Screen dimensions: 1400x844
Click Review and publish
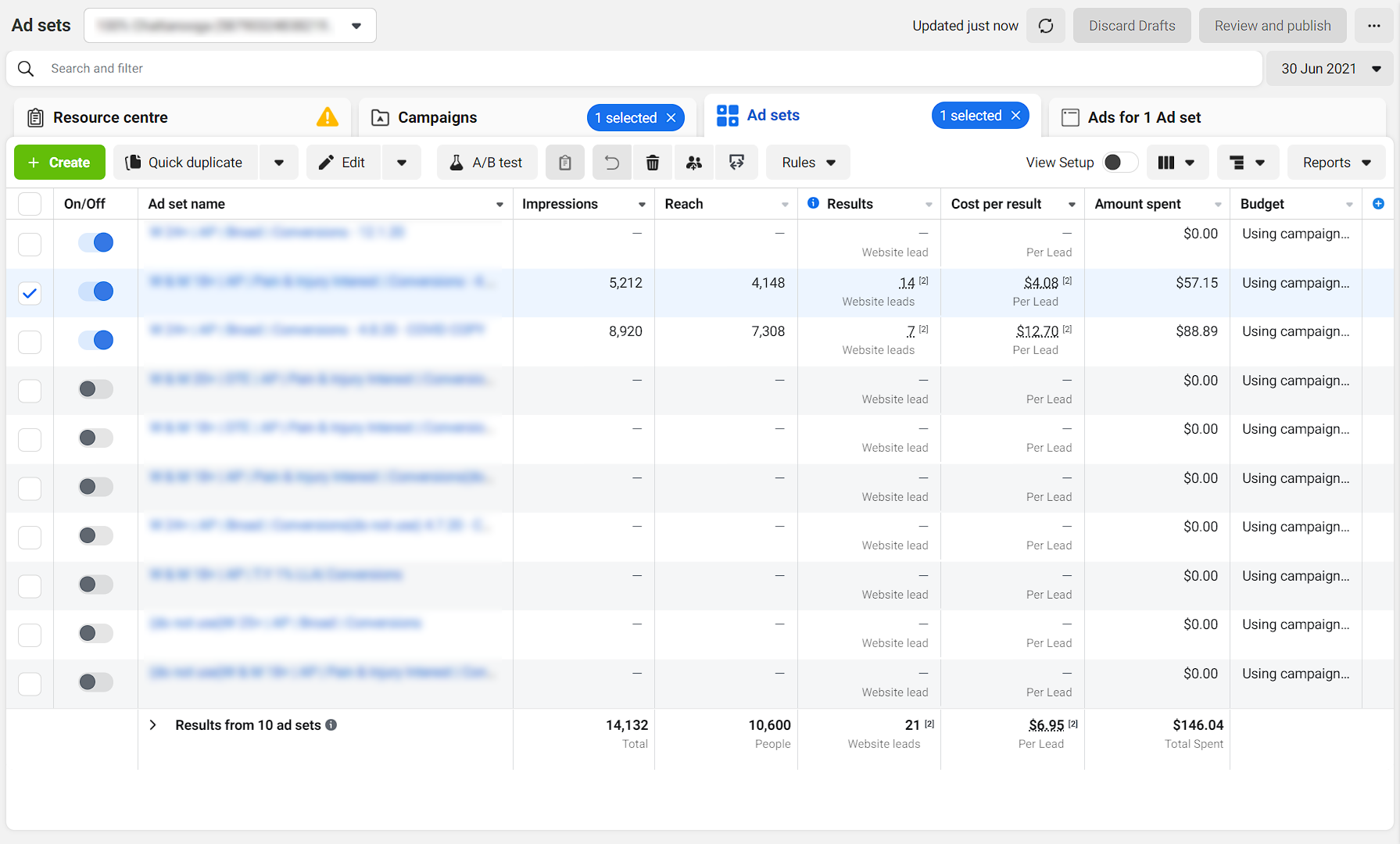tap(1272, 25)
